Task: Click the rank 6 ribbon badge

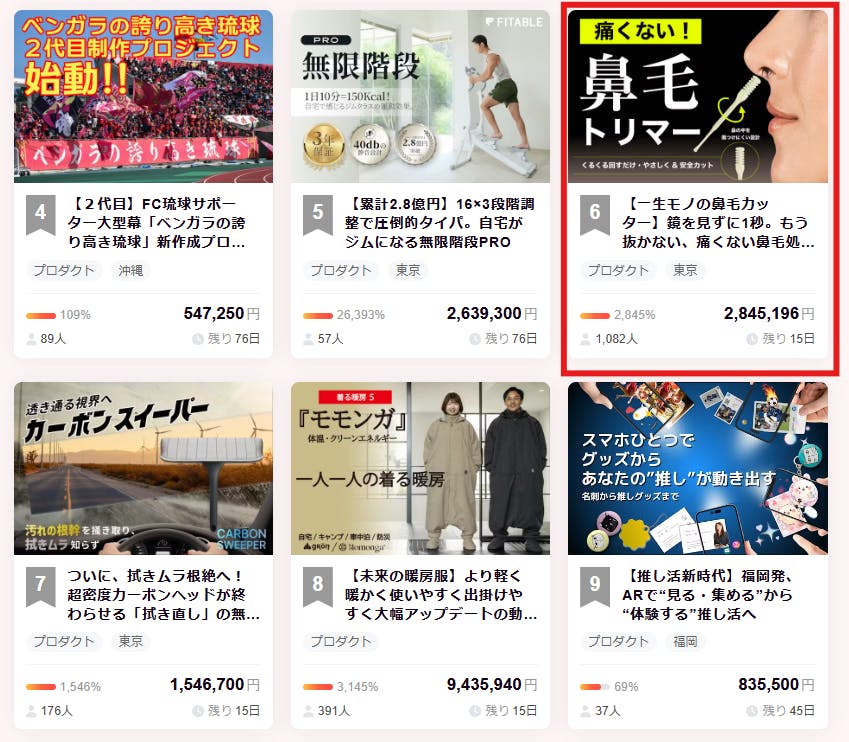Action: click(595, 216)
